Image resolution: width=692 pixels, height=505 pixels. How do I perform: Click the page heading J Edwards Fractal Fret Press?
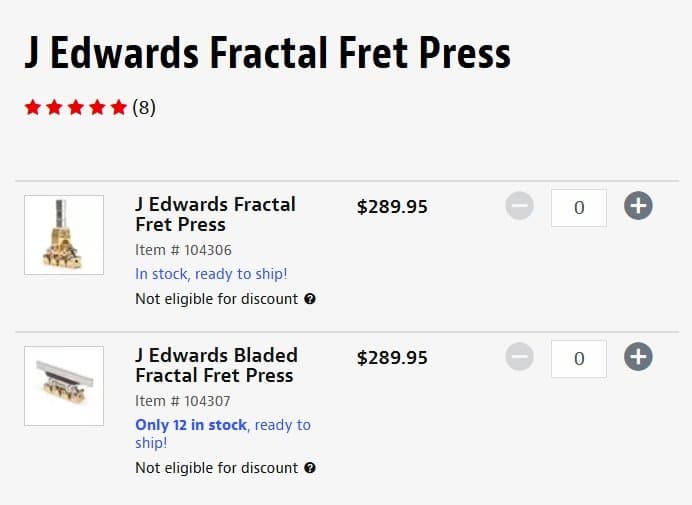pos(267,52)
